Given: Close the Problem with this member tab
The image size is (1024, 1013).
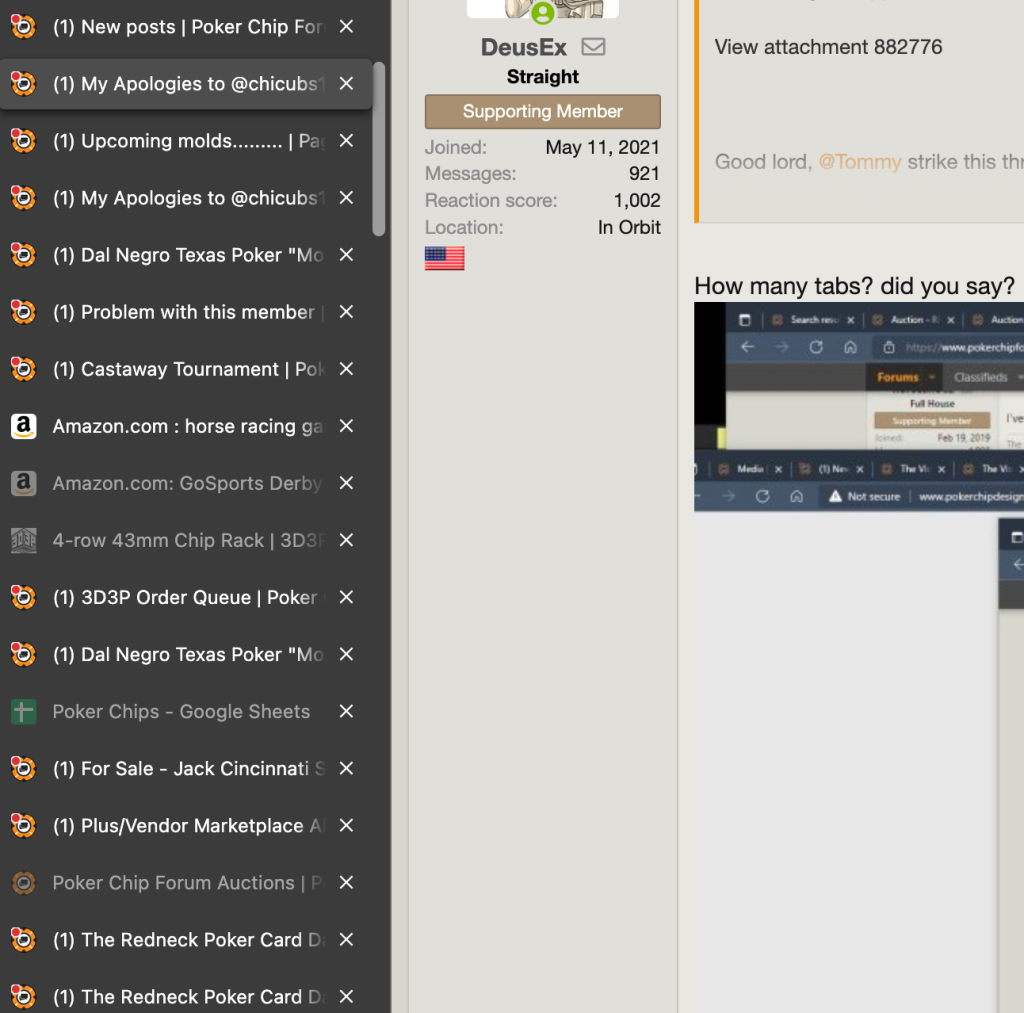Looking at the screenshot, I should [x=346, y=312].
